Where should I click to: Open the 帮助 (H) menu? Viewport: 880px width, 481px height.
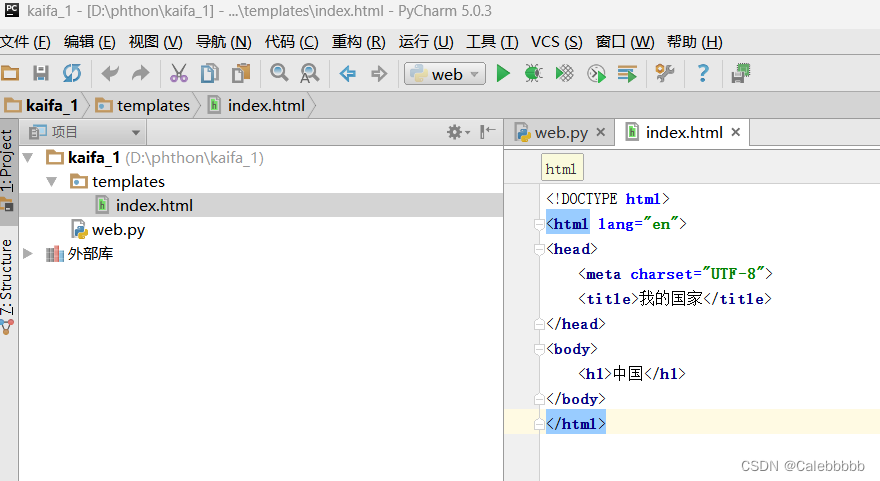pyautogui.click(x=694, y=42)
